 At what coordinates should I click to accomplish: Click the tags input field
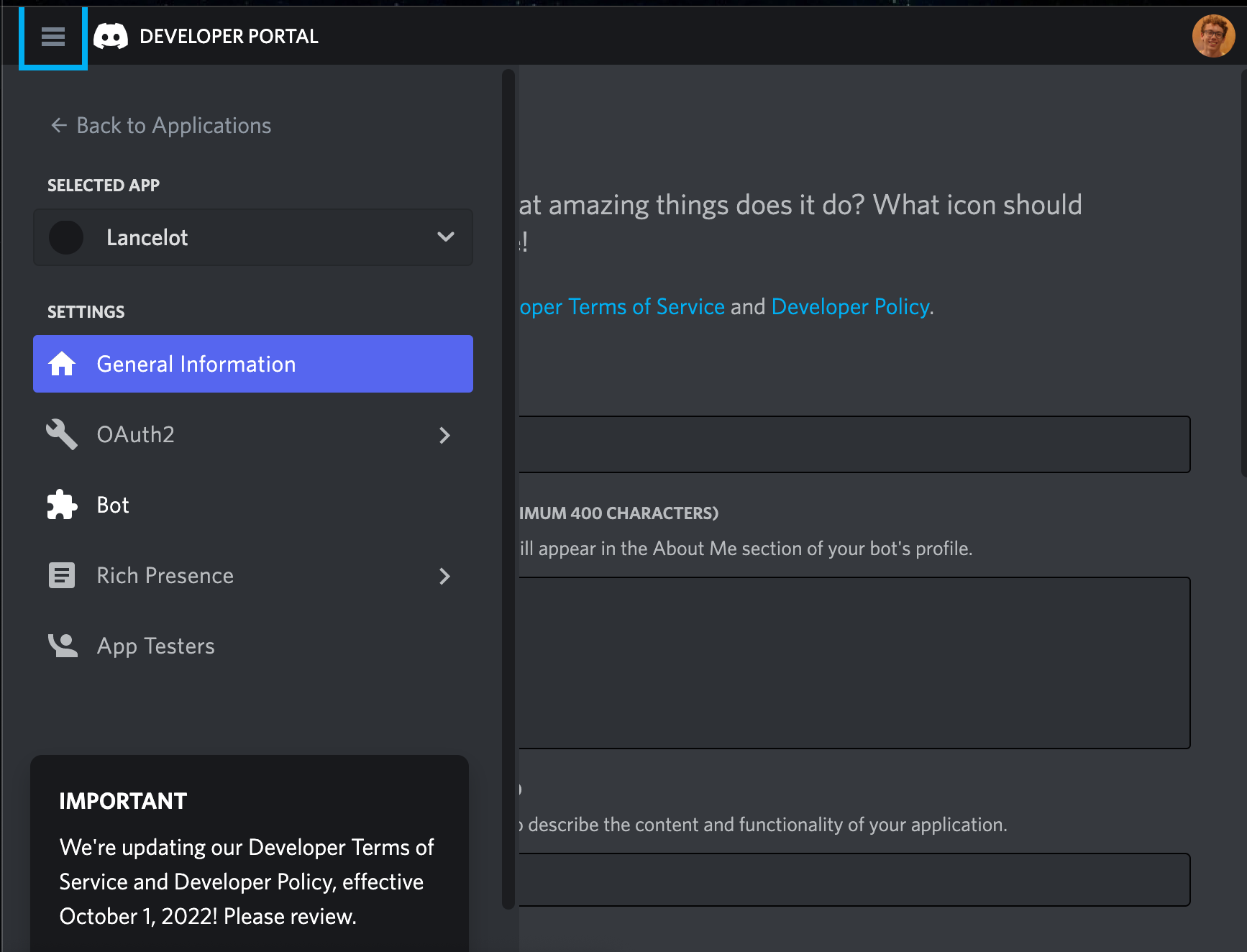tap(854, 880)
